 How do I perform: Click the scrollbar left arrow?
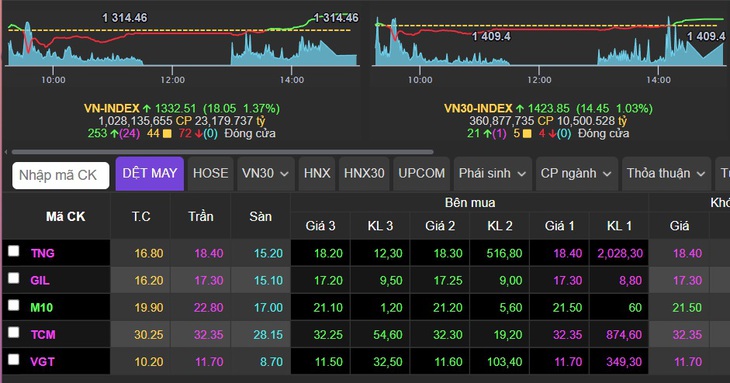coord(6,152)
